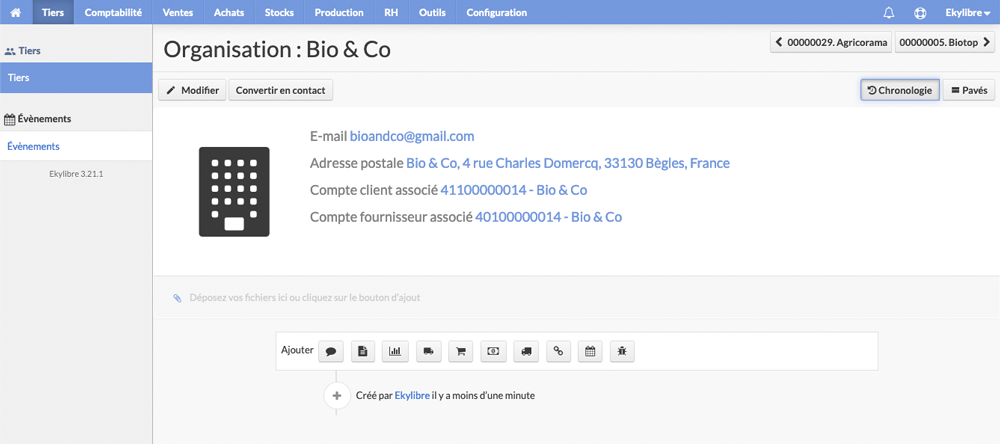The width and height of the screenshot is (1000, 444).
Task: Add a link with chain icon
Action: 558,351
